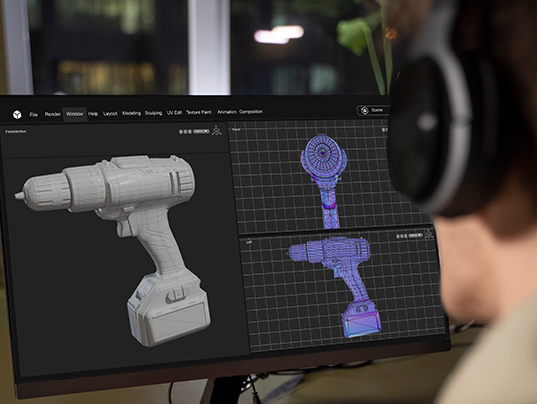Select the Texture Paint workspace tab
Viewport: 537px width, 404px height.
(199, 112)
